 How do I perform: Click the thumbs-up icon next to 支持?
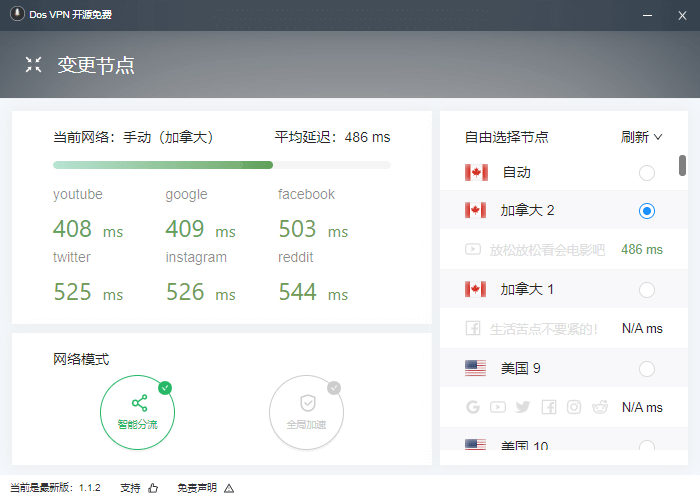point(153,488)
